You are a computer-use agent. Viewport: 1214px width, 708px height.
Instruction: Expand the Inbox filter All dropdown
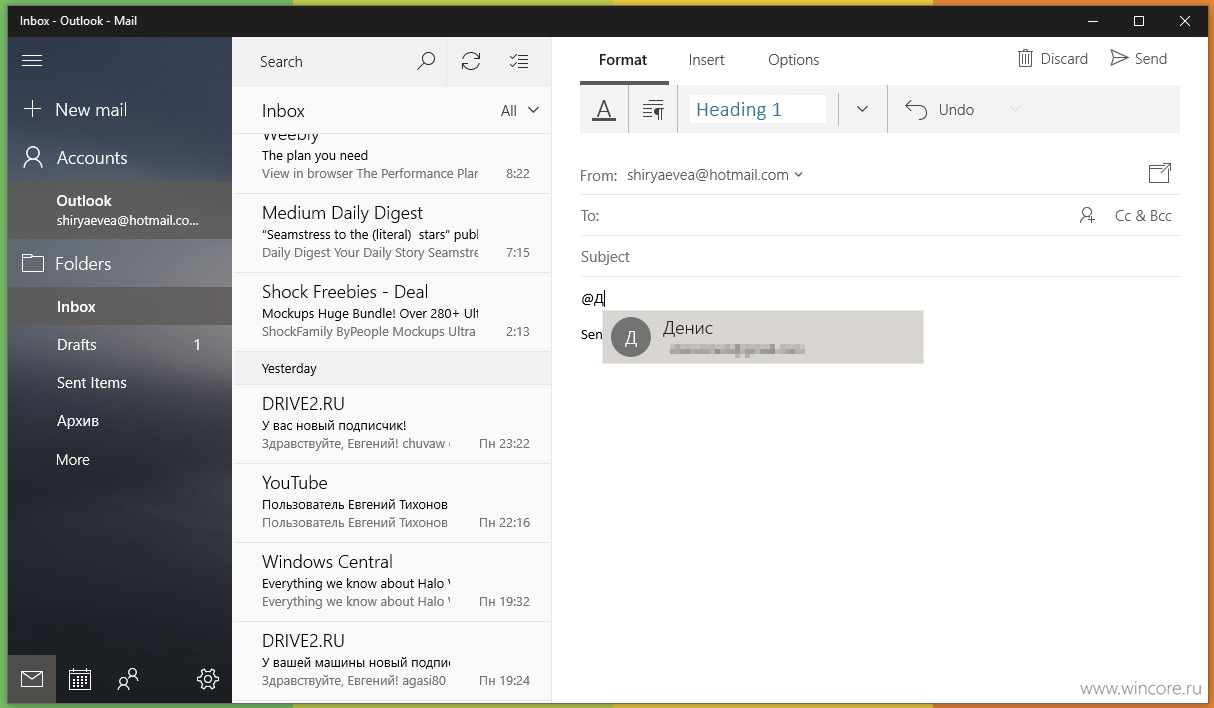(520, 111)
